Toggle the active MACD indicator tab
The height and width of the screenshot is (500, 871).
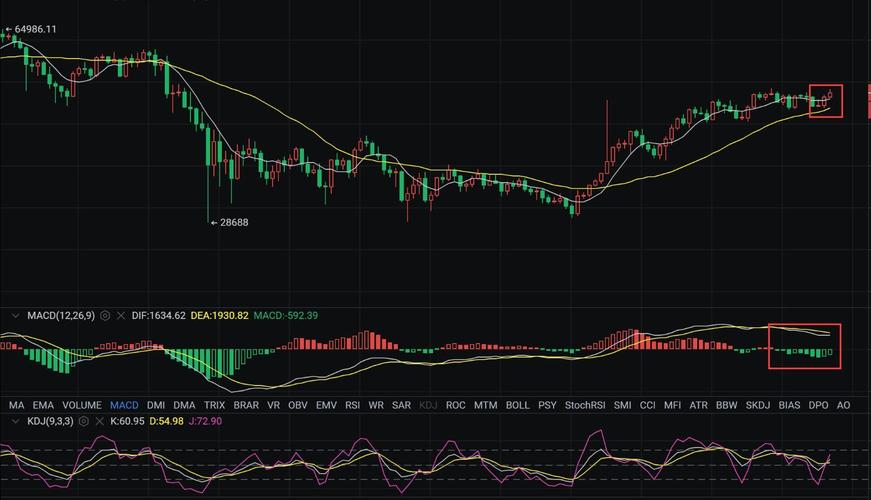[124, 405]
